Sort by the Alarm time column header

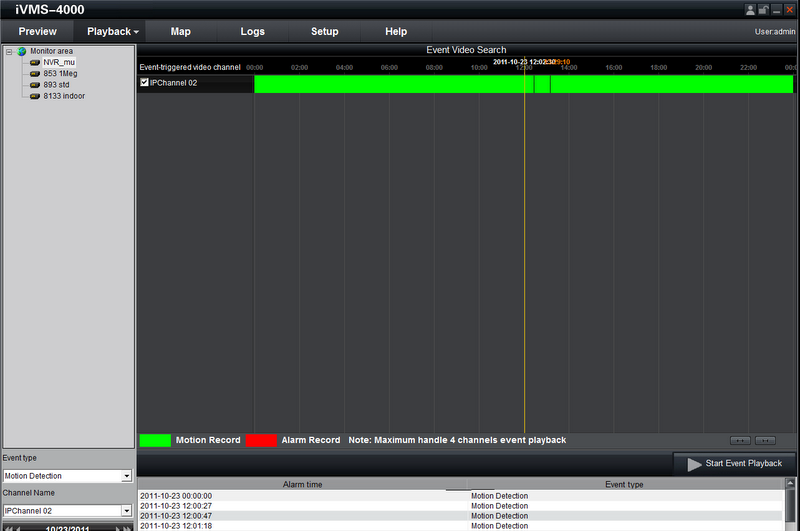pyautogui.click(x=303, y=484)
